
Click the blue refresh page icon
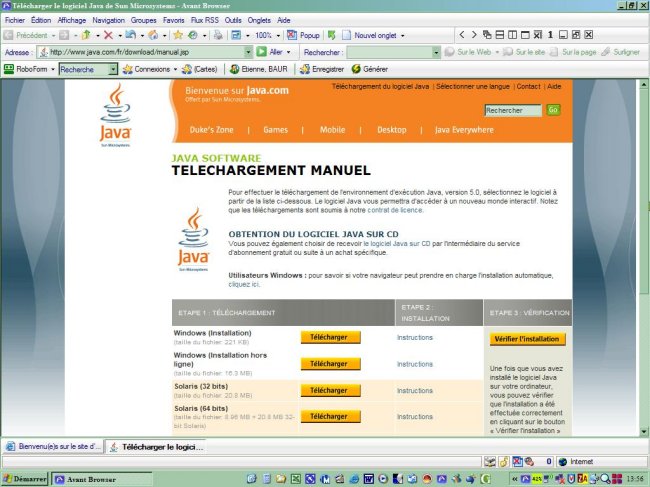pyautogui.click(x=131, y=35)
